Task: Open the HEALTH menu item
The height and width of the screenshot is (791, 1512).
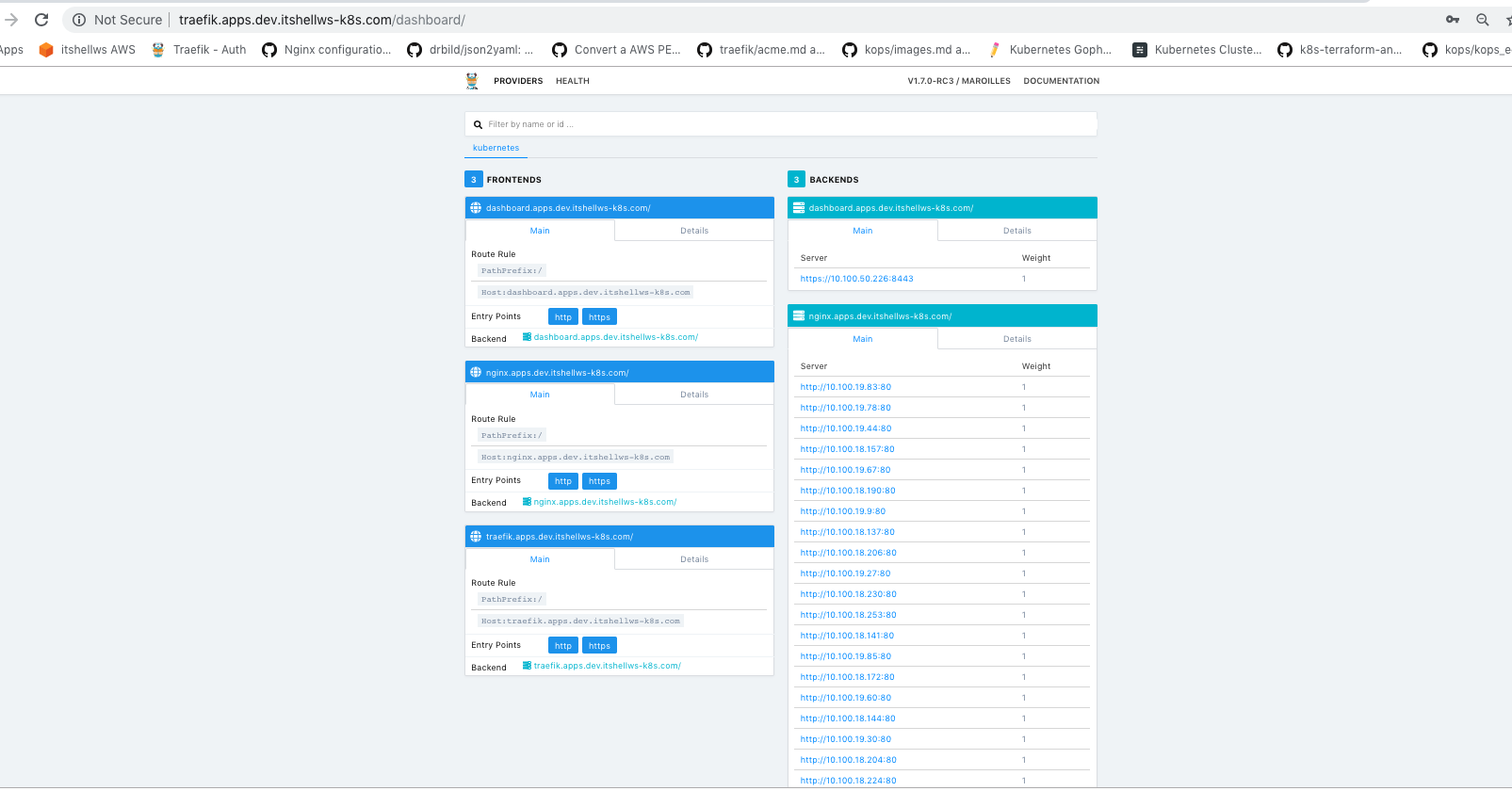Action: click(573, 81)
